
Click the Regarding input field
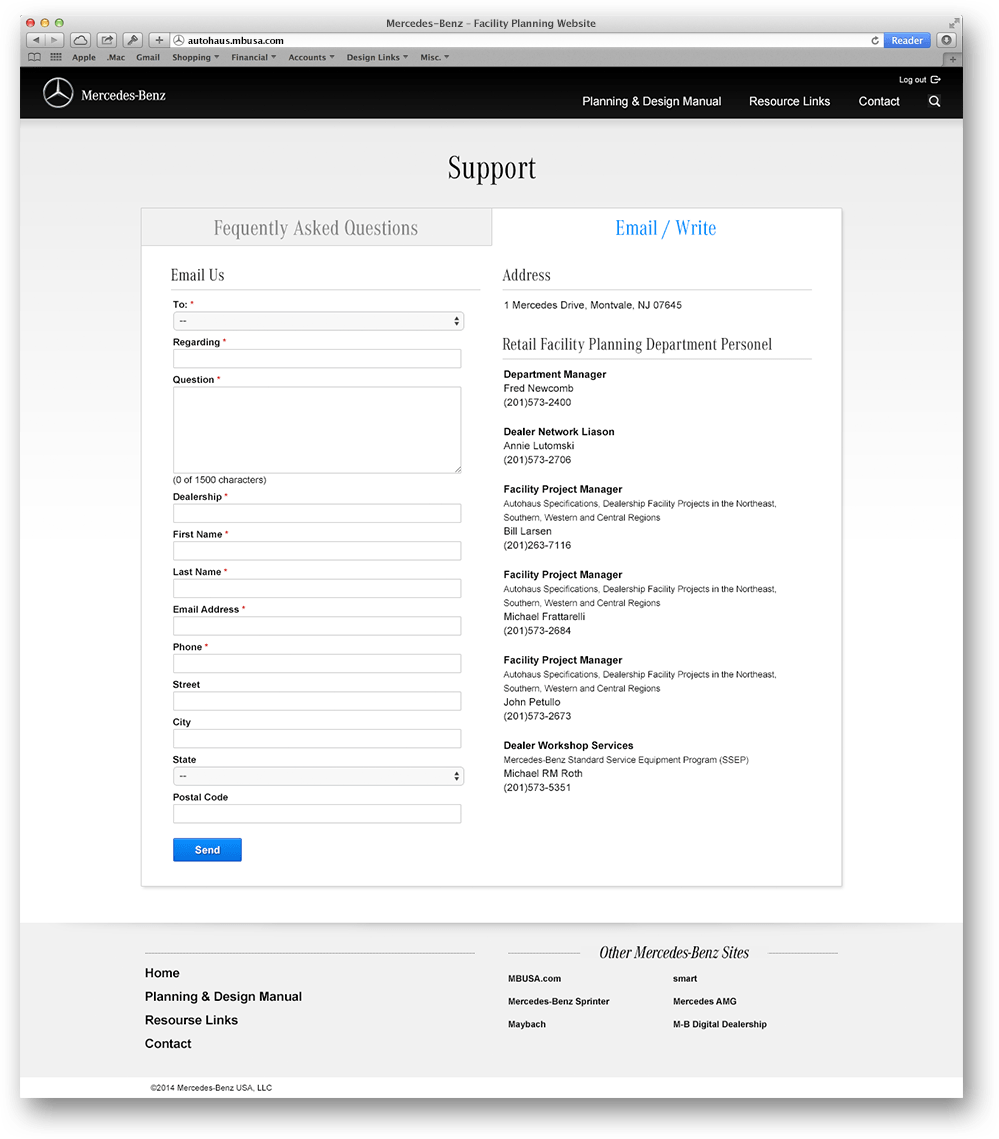317,359
